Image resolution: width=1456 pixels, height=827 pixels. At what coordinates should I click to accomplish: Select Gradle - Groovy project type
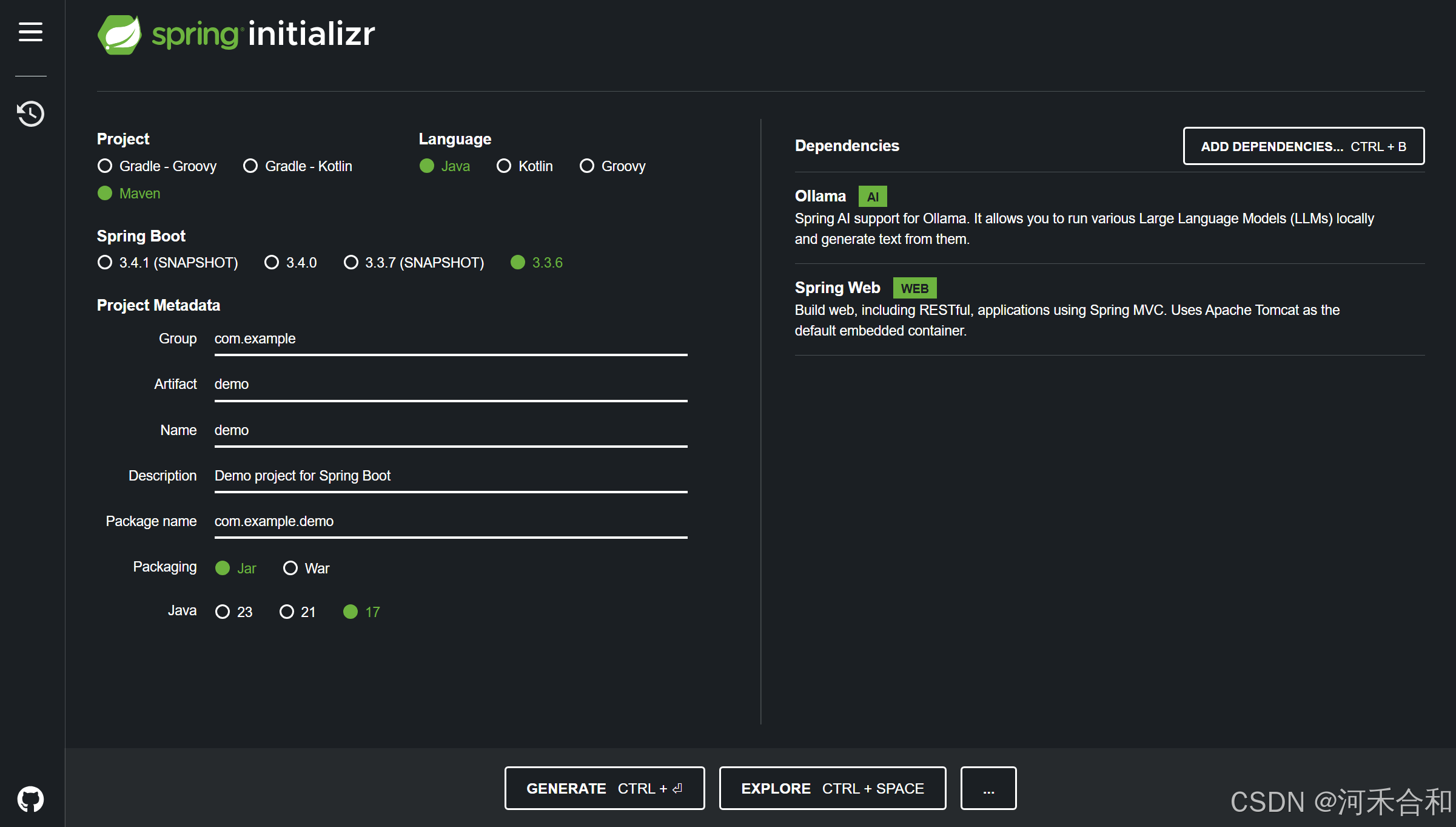[105, 166]
